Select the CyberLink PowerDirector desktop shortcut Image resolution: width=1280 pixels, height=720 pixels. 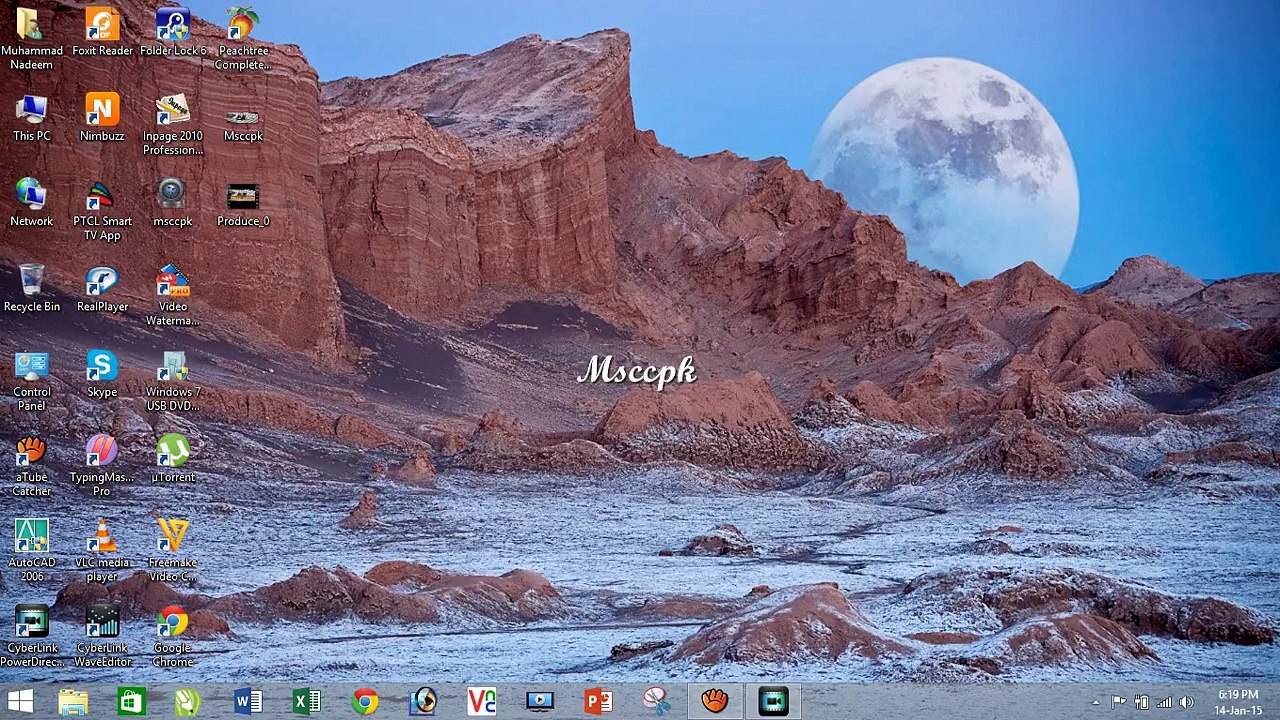pos(31,636)
